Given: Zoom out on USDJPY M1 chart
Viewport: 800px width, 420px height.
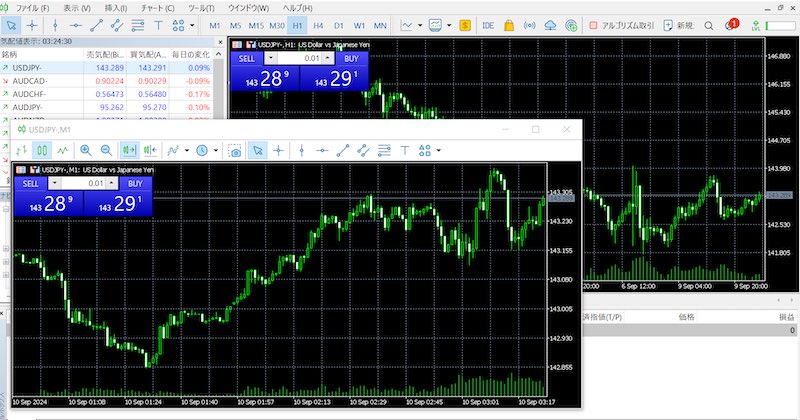Looking at the screenshot, I should coord(106,150).
